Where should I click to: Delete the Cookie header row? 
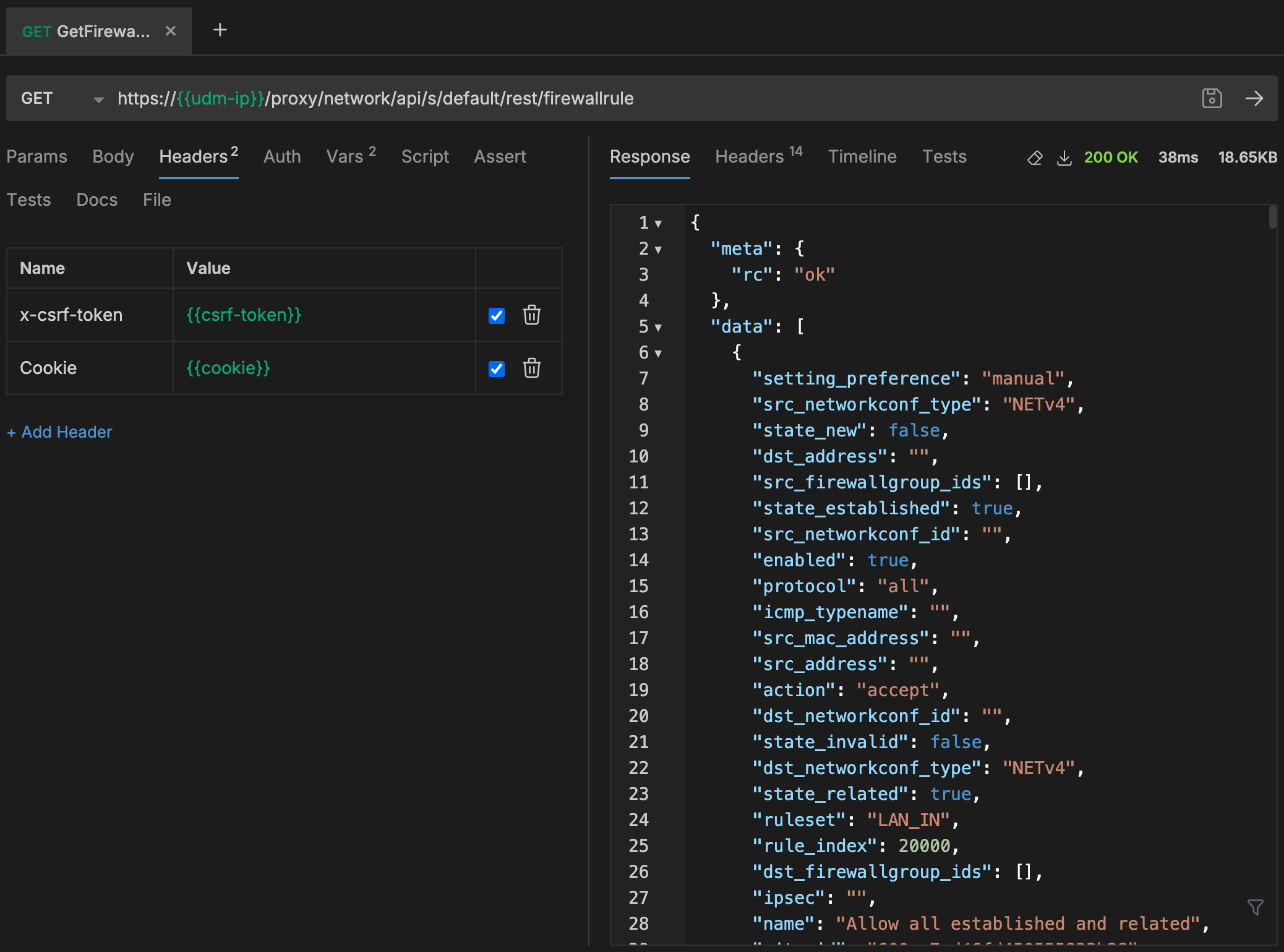click(531, 368)
